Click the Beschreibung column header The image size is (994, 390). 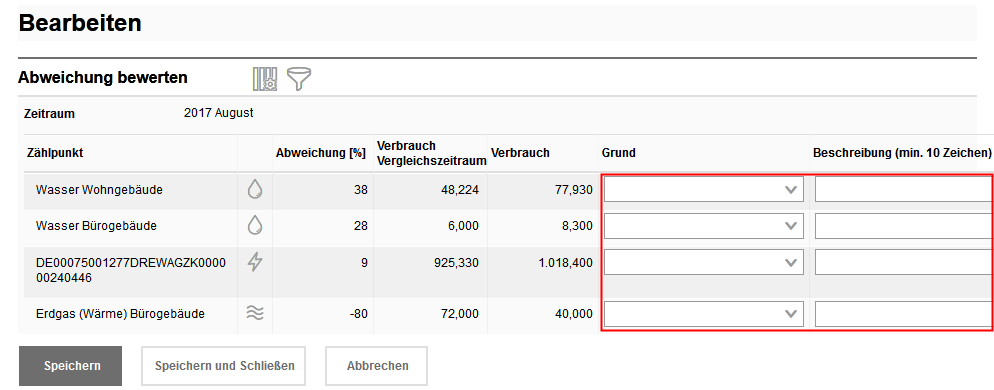point(901,153)
